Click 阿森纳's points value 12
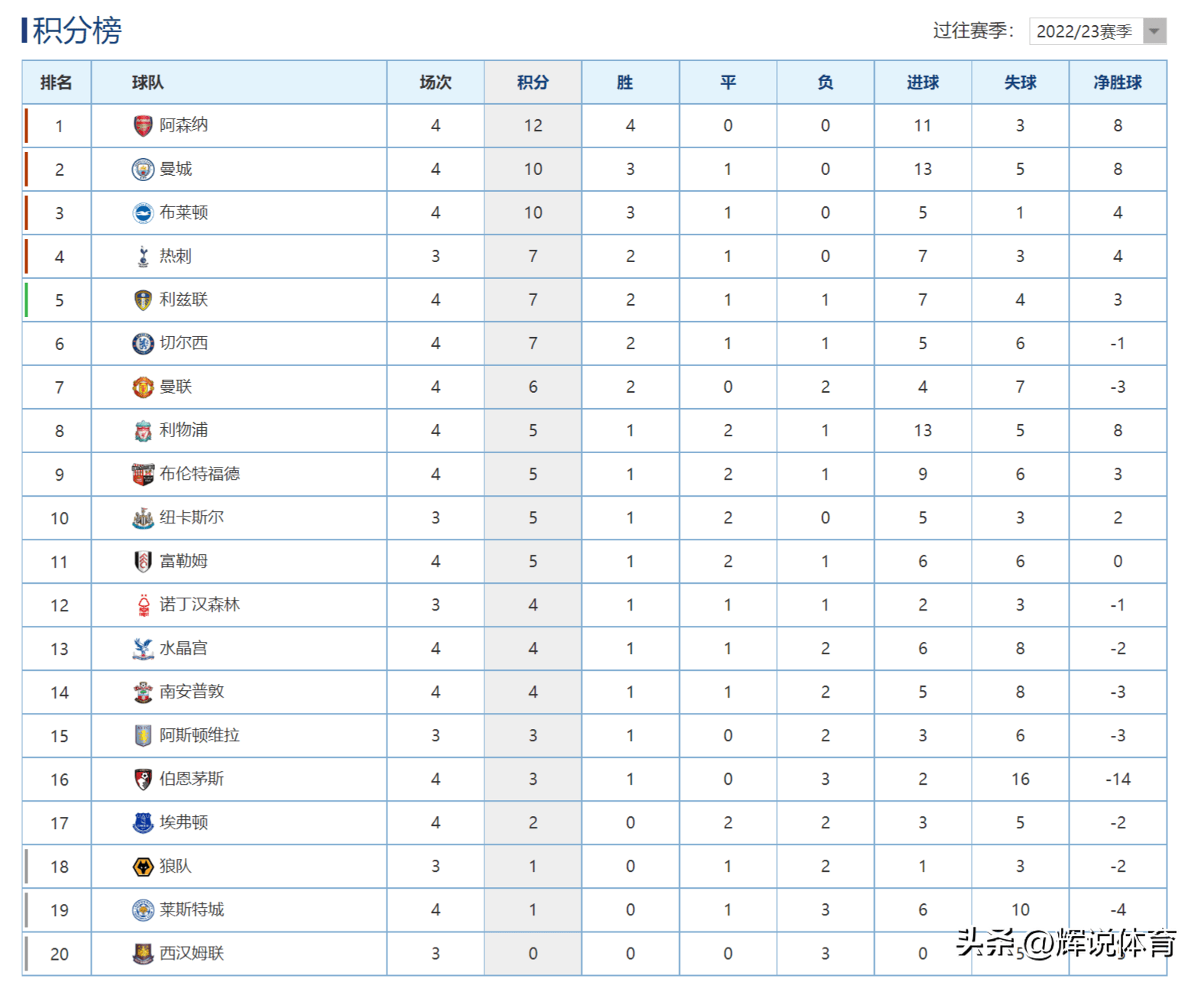Viewport: 1204px width, 985px height. pyautogui.click(x=532, y=125)
